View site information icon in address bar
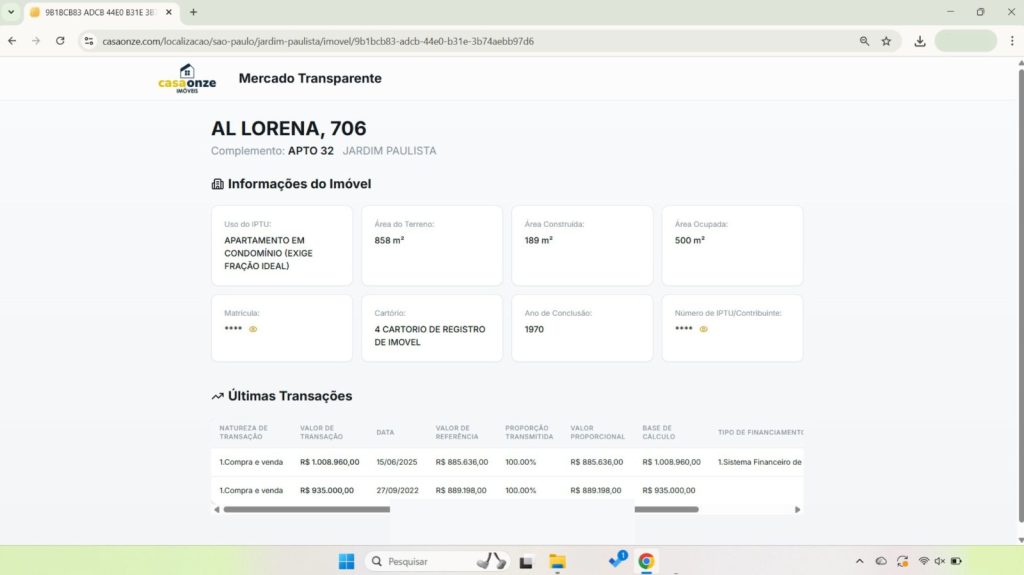 [x=89, y=41]
